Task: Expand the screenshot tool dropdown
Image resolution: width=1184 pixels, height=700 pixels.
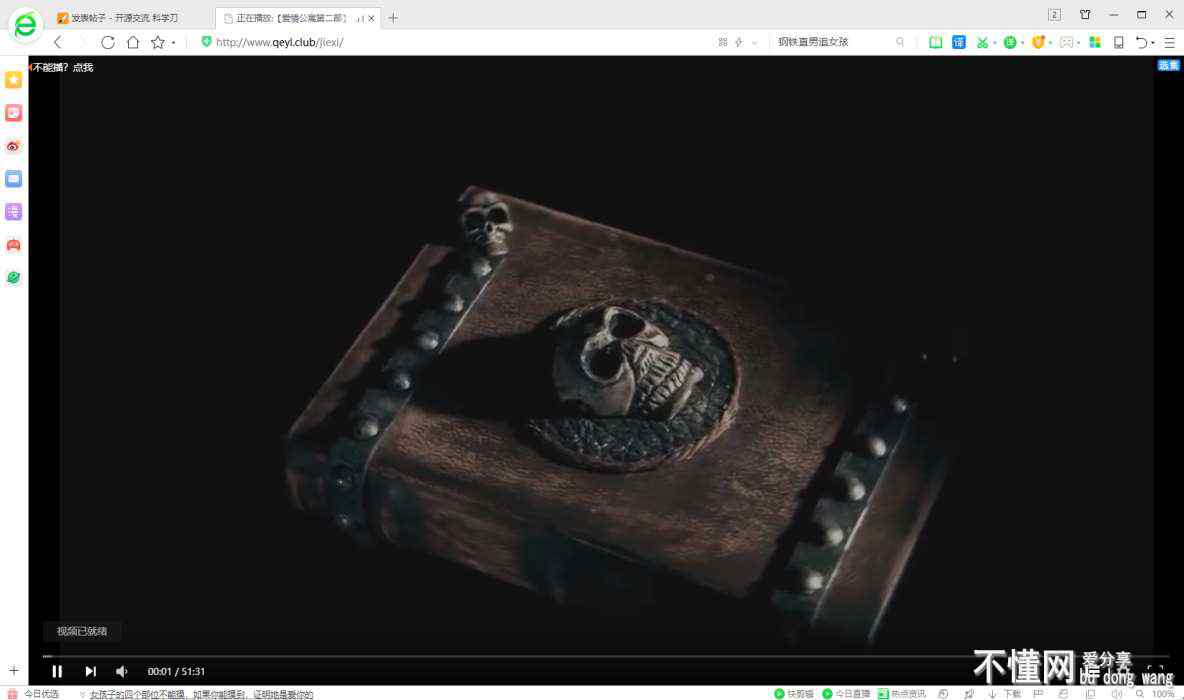Action: (x=994, y=43)
